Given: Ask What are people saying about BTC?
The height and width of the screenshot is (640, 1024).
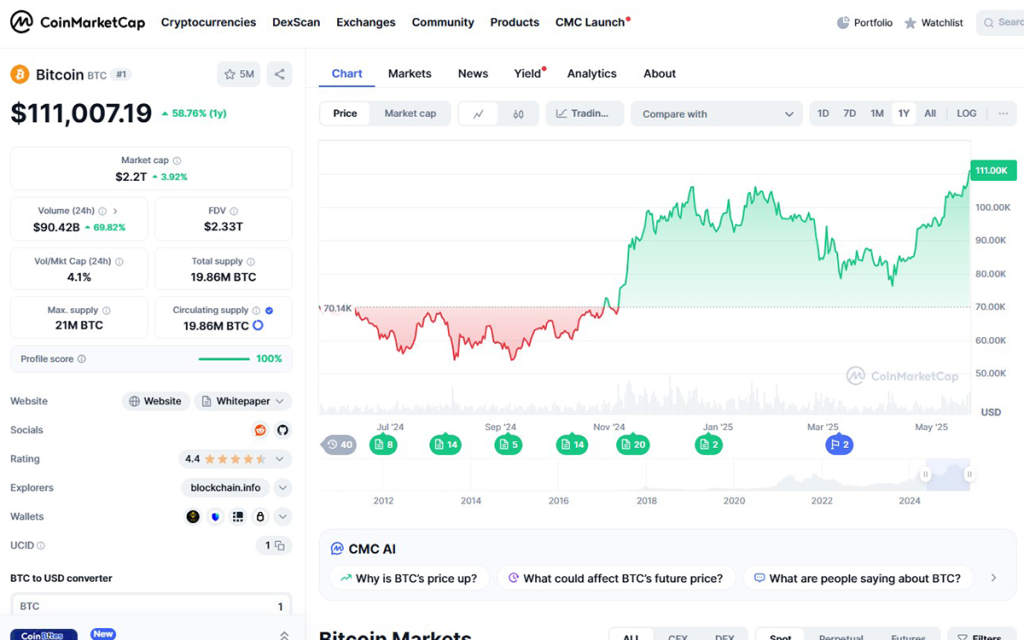Looking at the screenshot, I should click(857, 578).
